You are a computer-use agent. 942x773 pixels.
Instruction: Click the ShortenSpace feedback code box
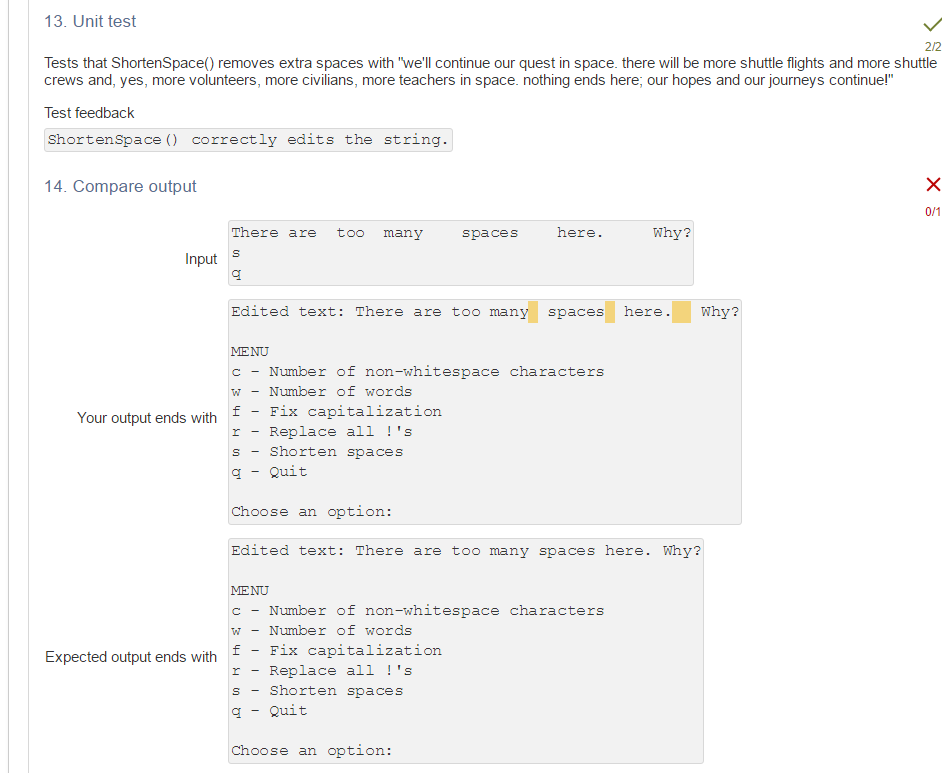click(x=247, y=140)
